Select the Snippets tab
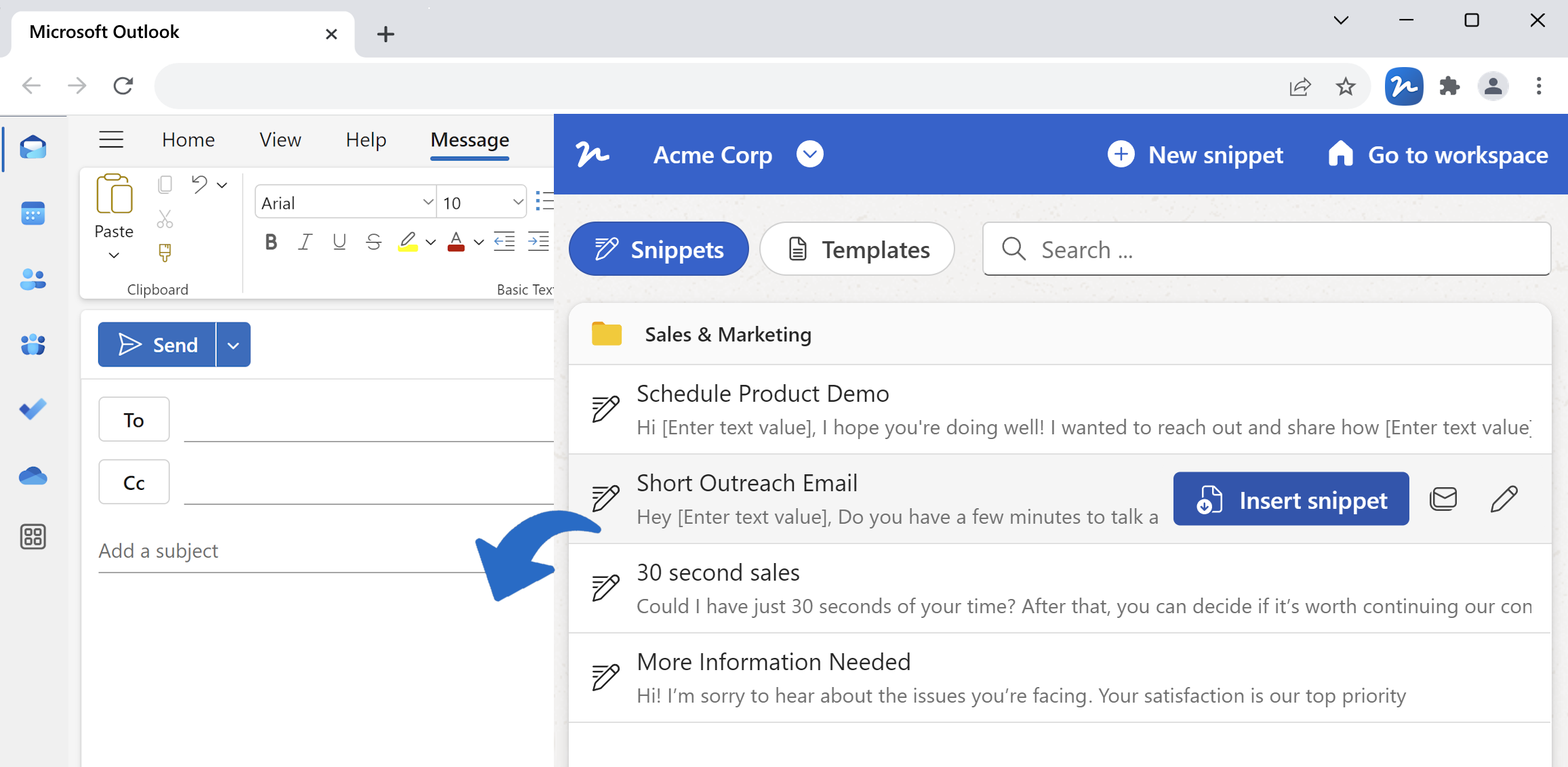1568x767 pixels. pyautogui.click(x=659, y=249)
